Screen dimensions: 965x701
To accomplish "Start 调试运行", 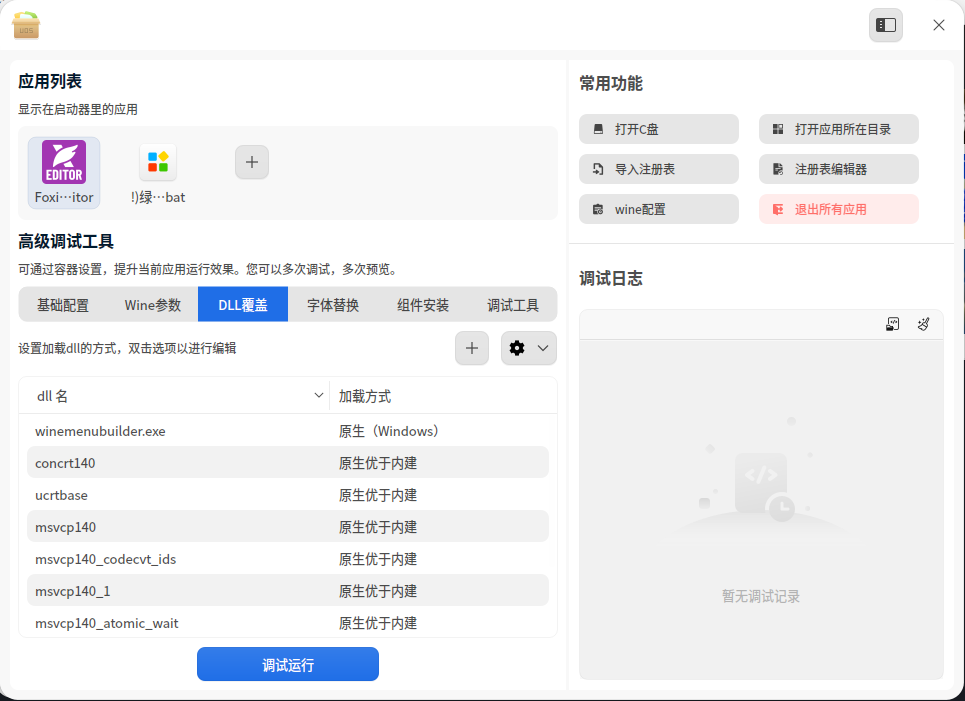I will [288, 664].
